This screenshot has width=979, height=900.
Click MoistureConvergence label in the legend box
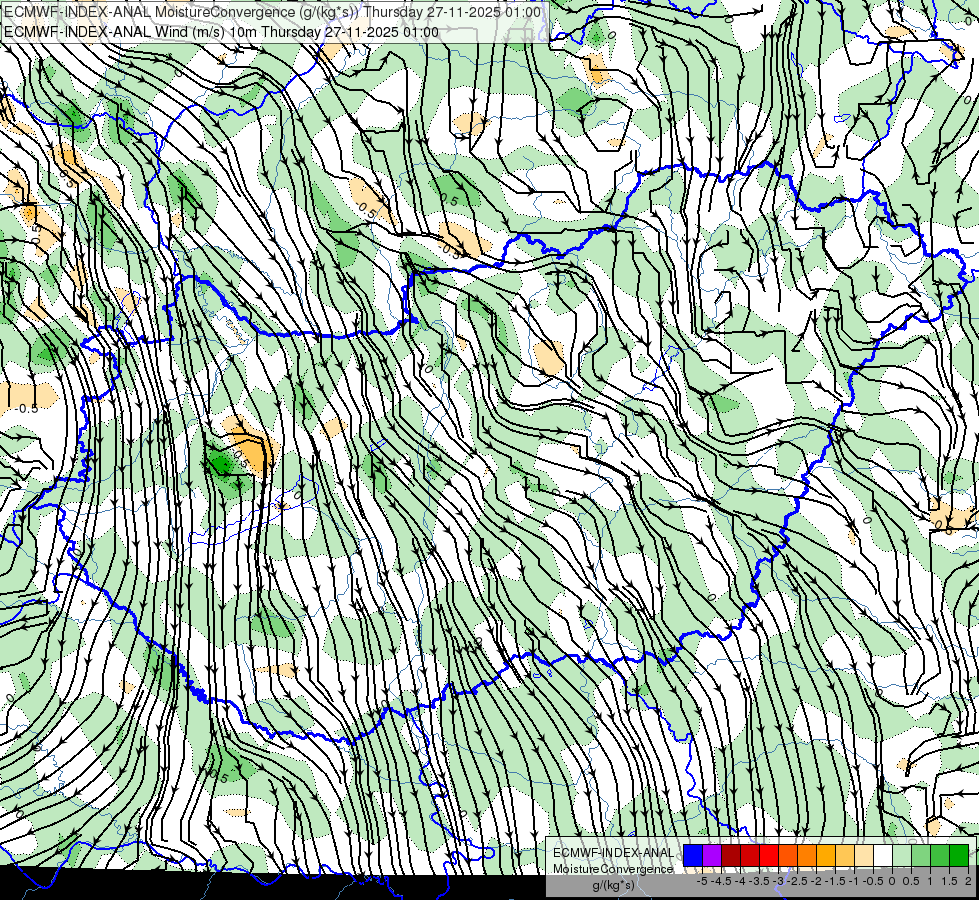[x=613, y=869]
